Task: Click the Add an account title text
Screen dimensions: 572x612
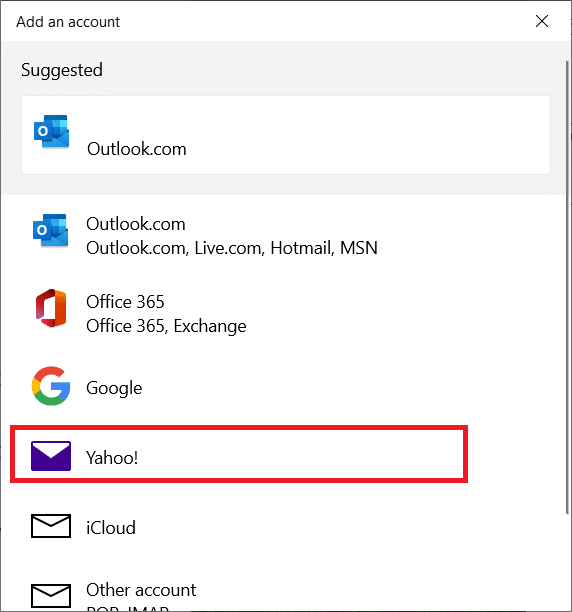Action: click(68, 22)
